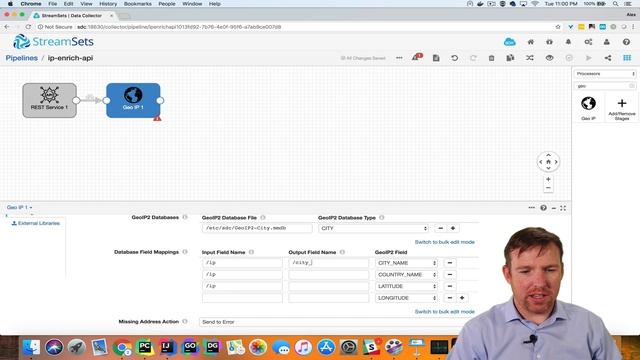640x360 pixels.
Task: Maximize the properties panel
Action: coord(563,208)
